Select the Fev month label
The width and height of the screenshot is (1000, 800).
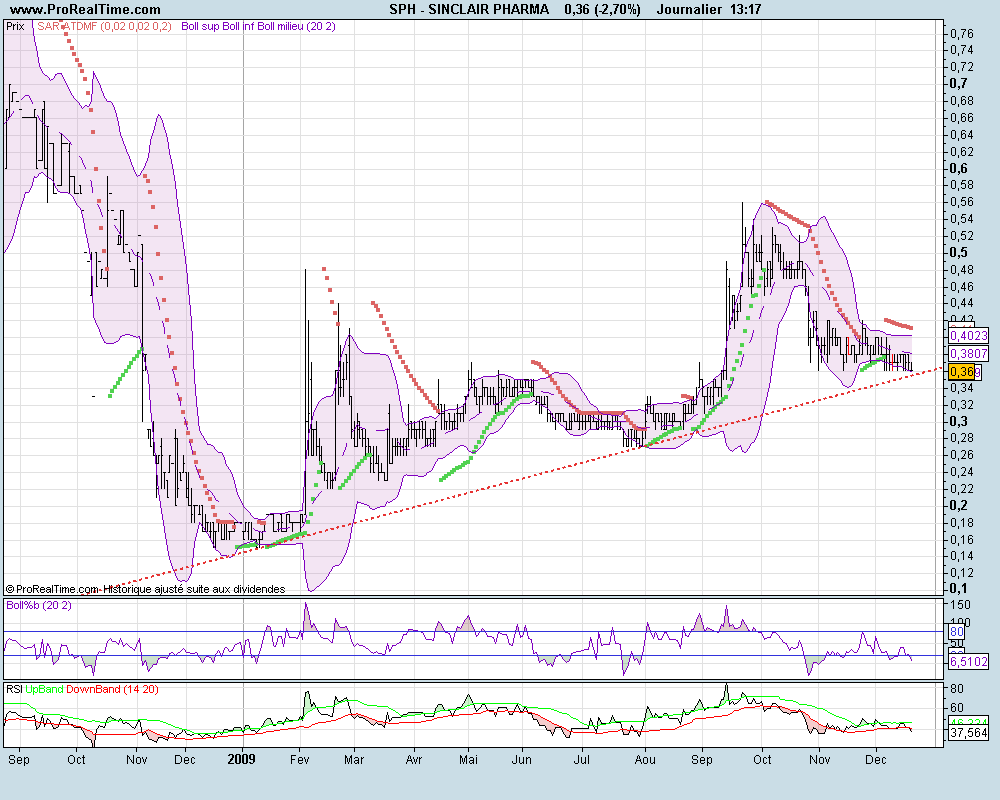click(299, 759)
